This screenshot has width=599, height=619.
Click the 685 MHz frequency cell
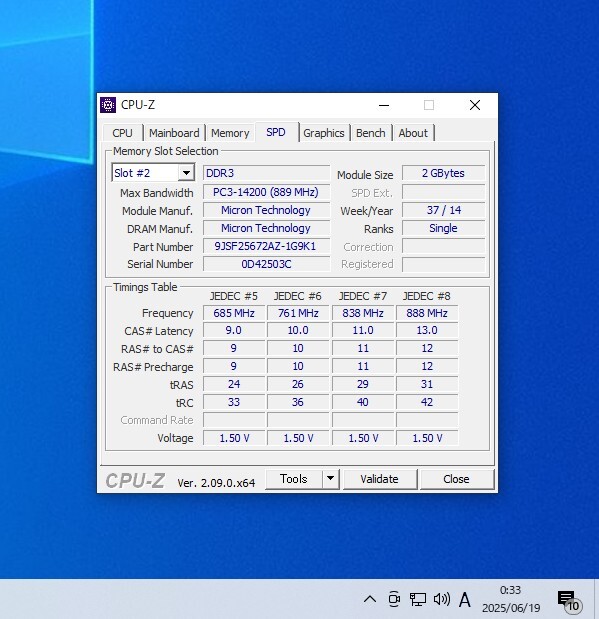coord(234,313)
